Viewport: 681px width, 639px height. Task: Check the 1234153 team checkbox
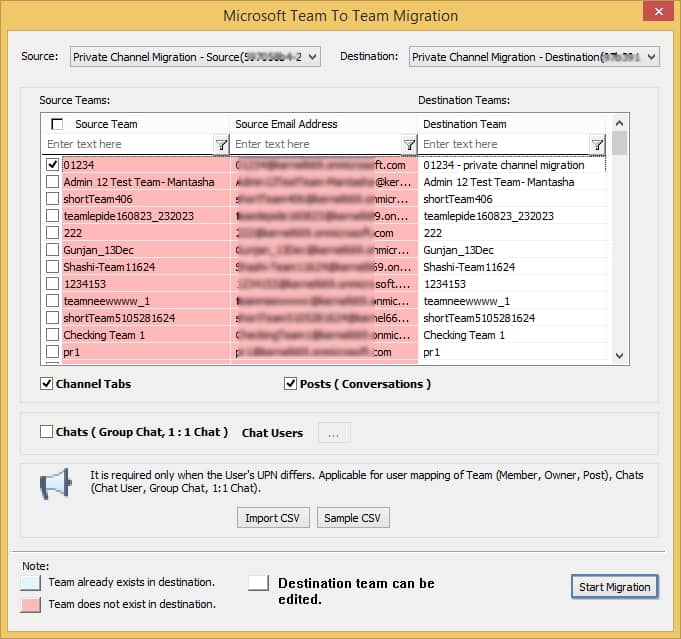coord(53,284)
